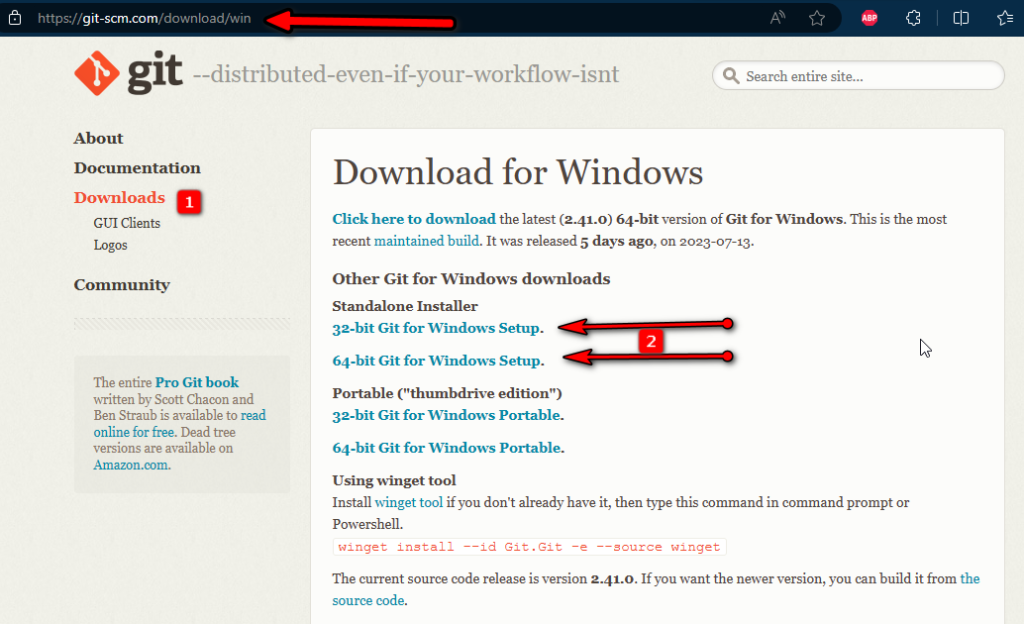Image resolution: width=1024 pixels, height=624 pixels.
Task: Focus the 'Search entire site...' field
Action: (857, 76)
